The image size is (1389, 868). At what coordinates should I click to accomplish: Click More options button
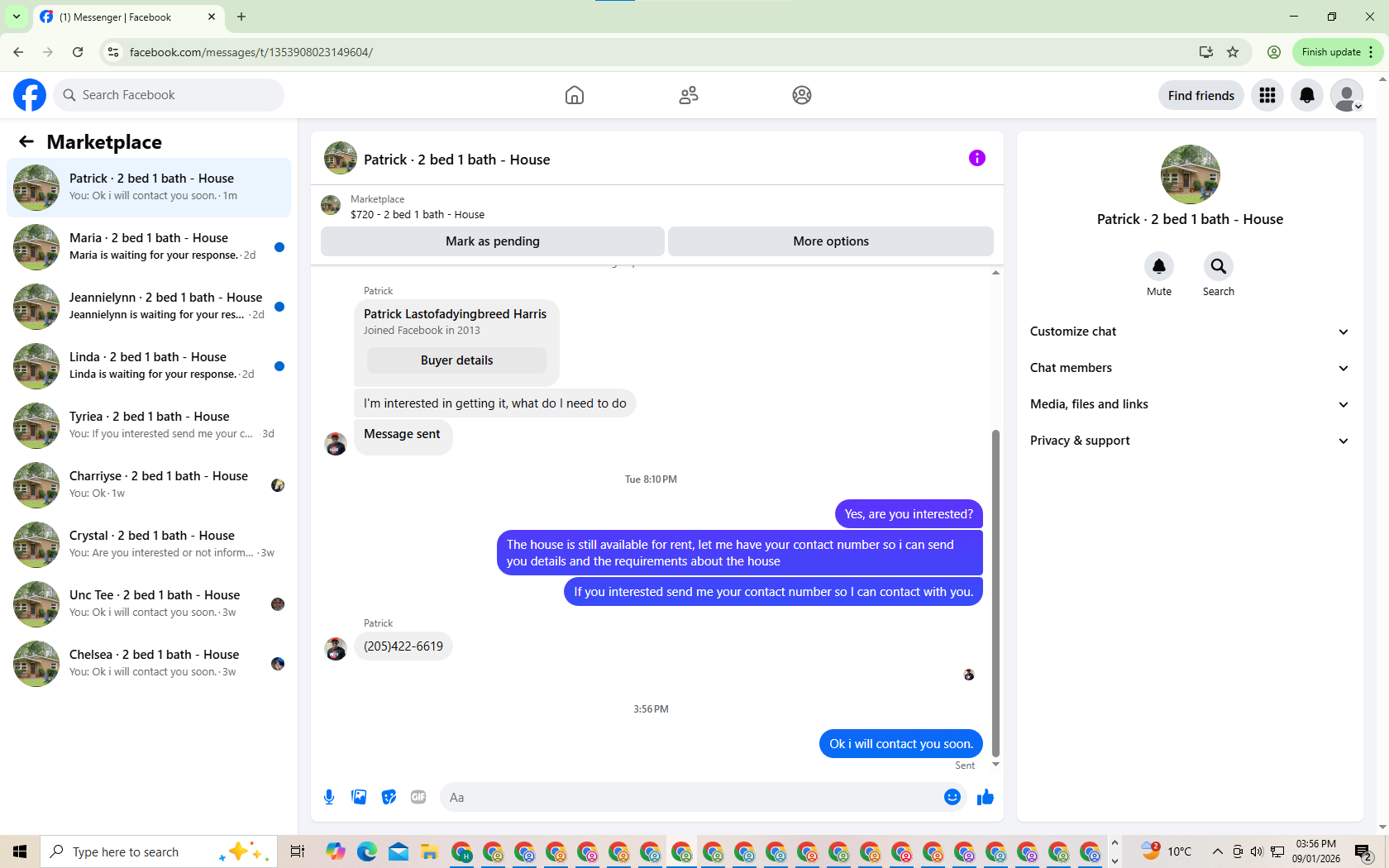pyautogui.click(x=831, y=241)
